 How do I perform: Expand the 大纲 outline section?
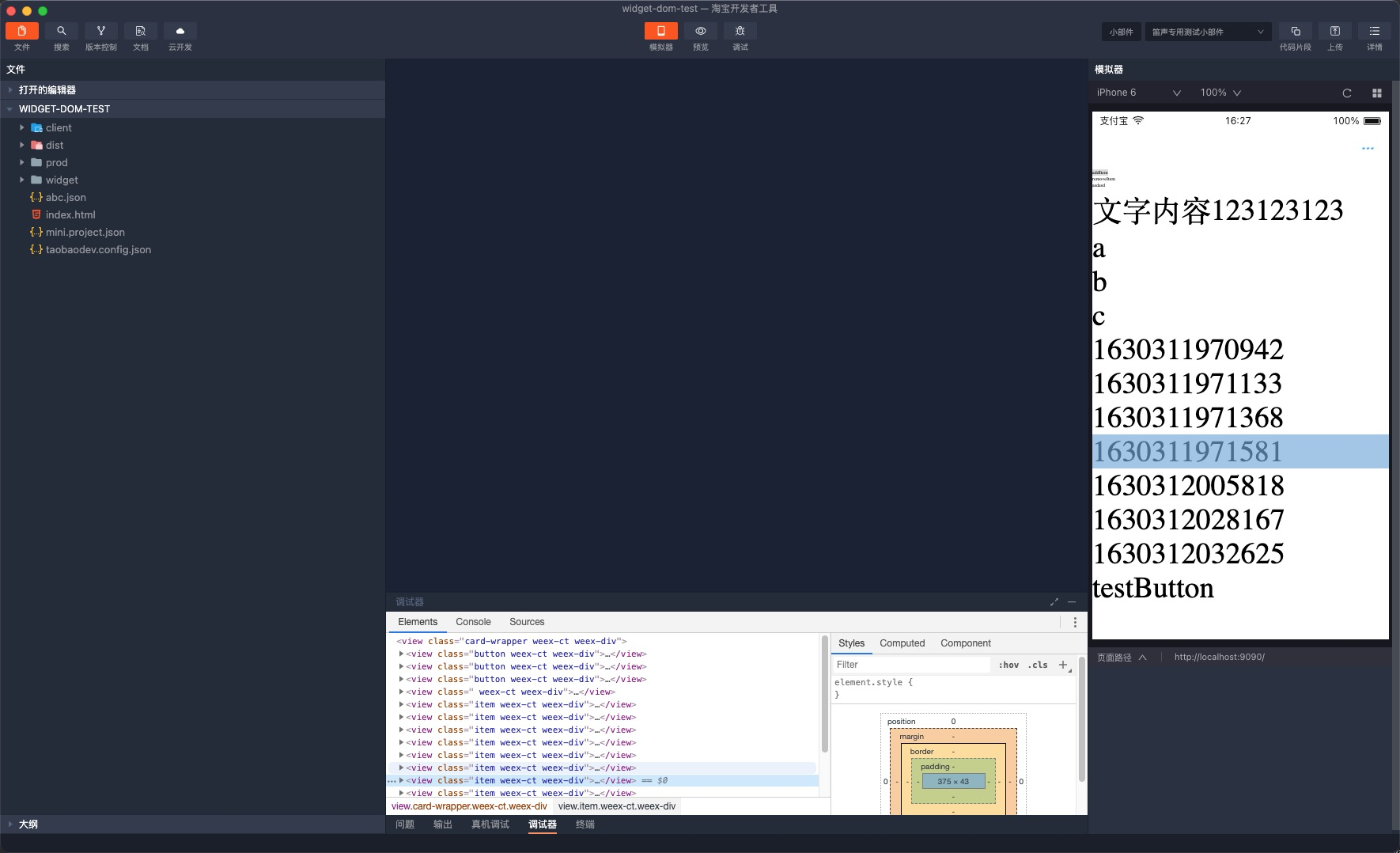pos(192,824)
